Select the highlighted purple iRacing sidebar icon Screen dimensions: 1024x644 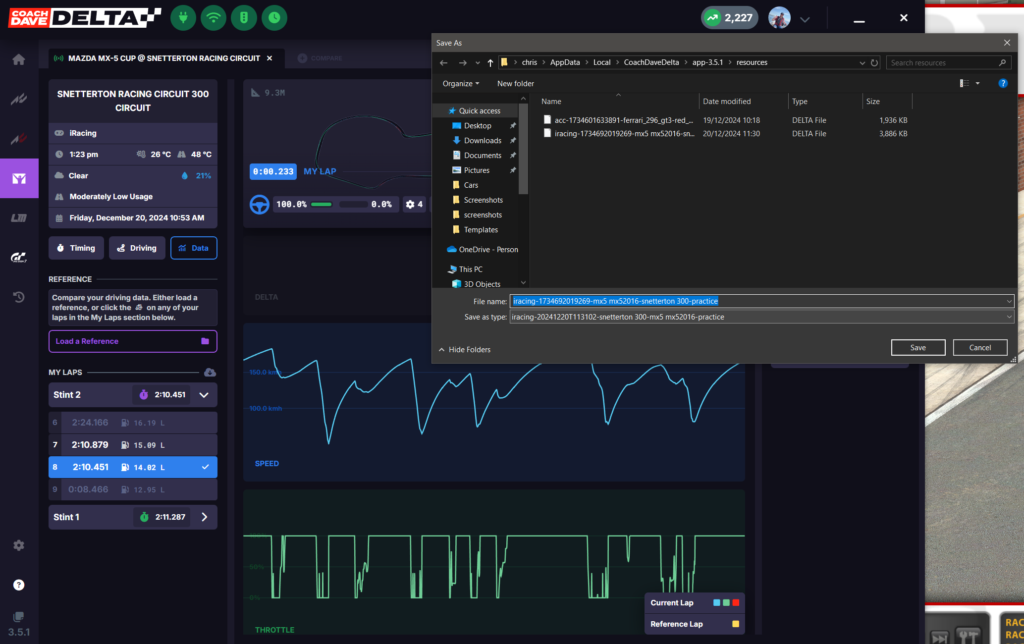click(x=19, y=178)
